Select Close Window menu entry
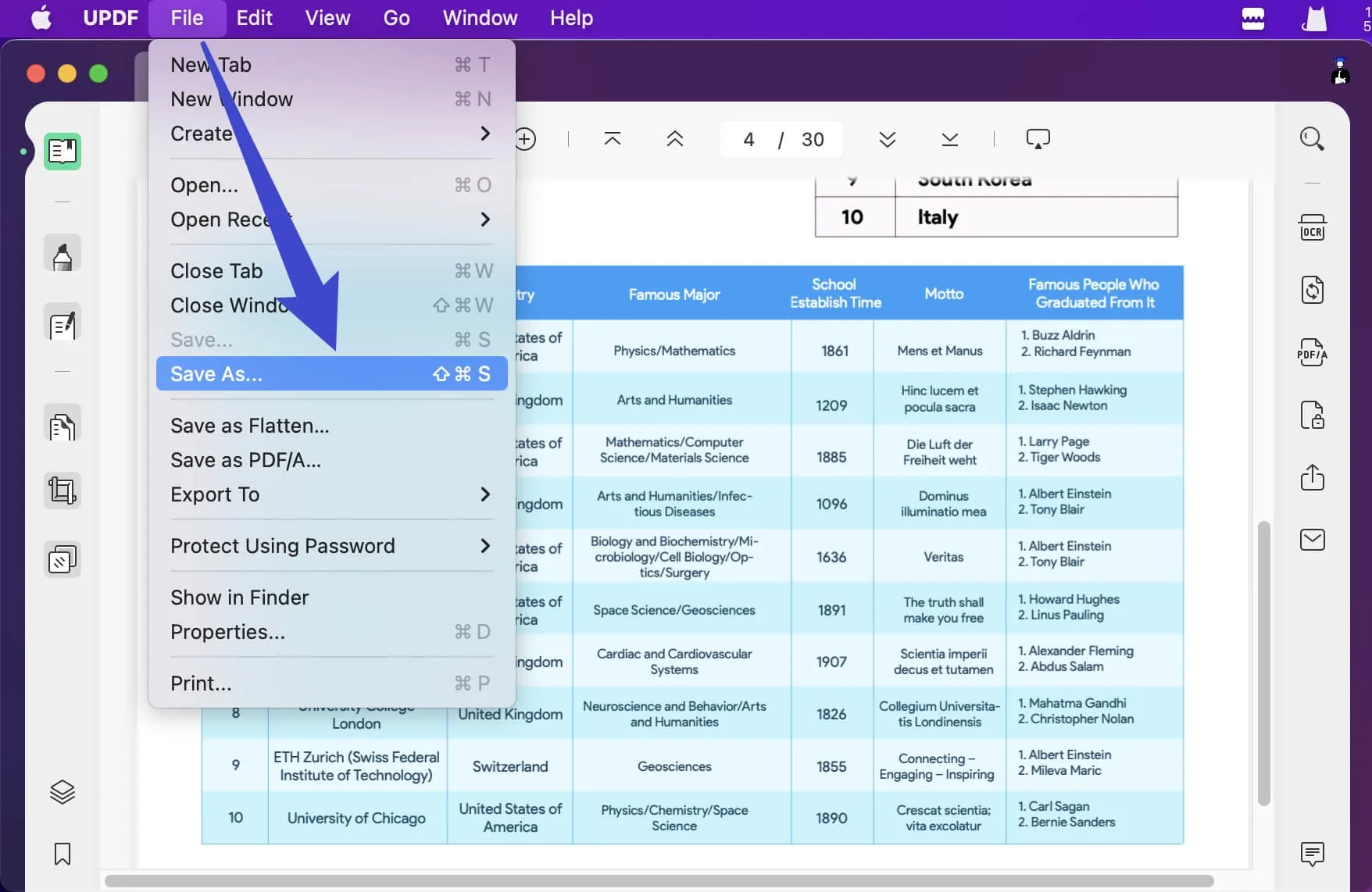Image resolution: width=1372 pixels, height=892 pixels. click(332, 305)
